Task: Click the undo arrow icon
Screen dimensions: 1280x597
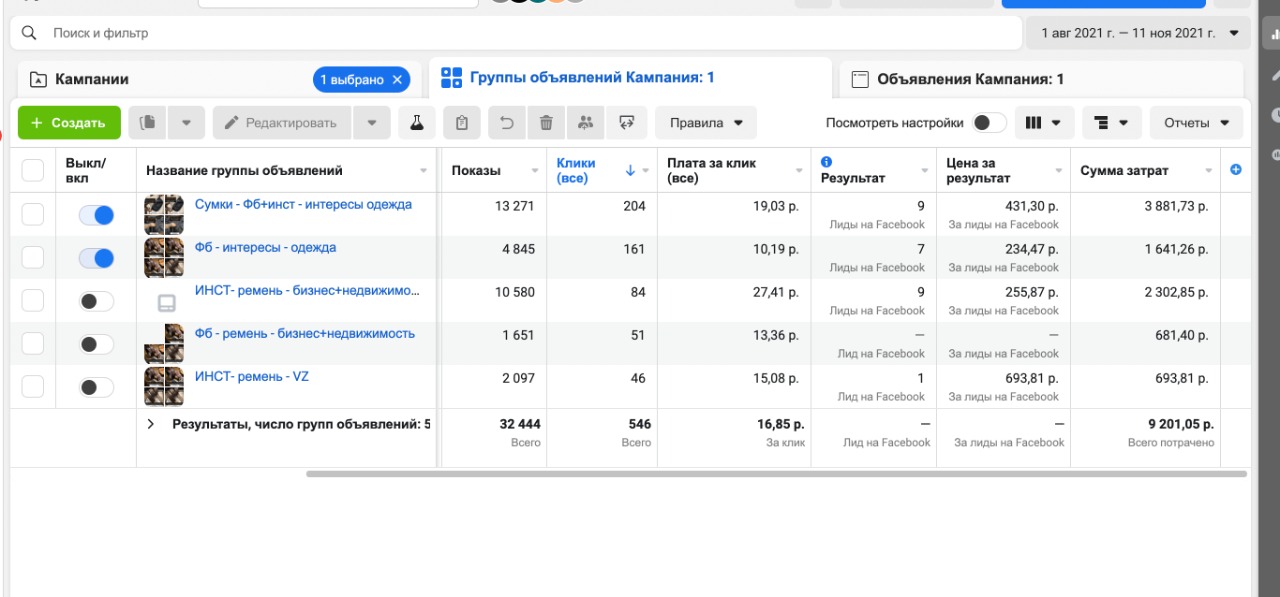Action: [507, 123]
